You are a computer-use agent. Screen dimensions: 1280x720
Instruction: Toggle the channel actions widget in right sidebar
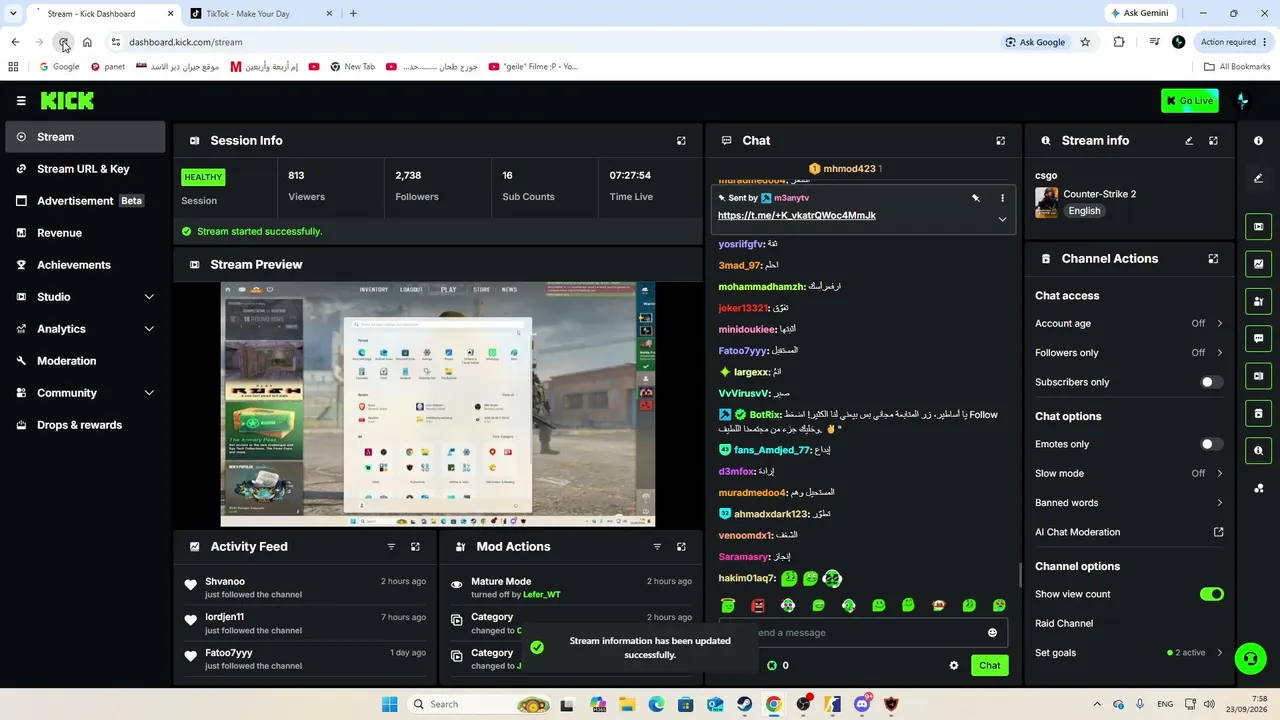[1258, 413]
